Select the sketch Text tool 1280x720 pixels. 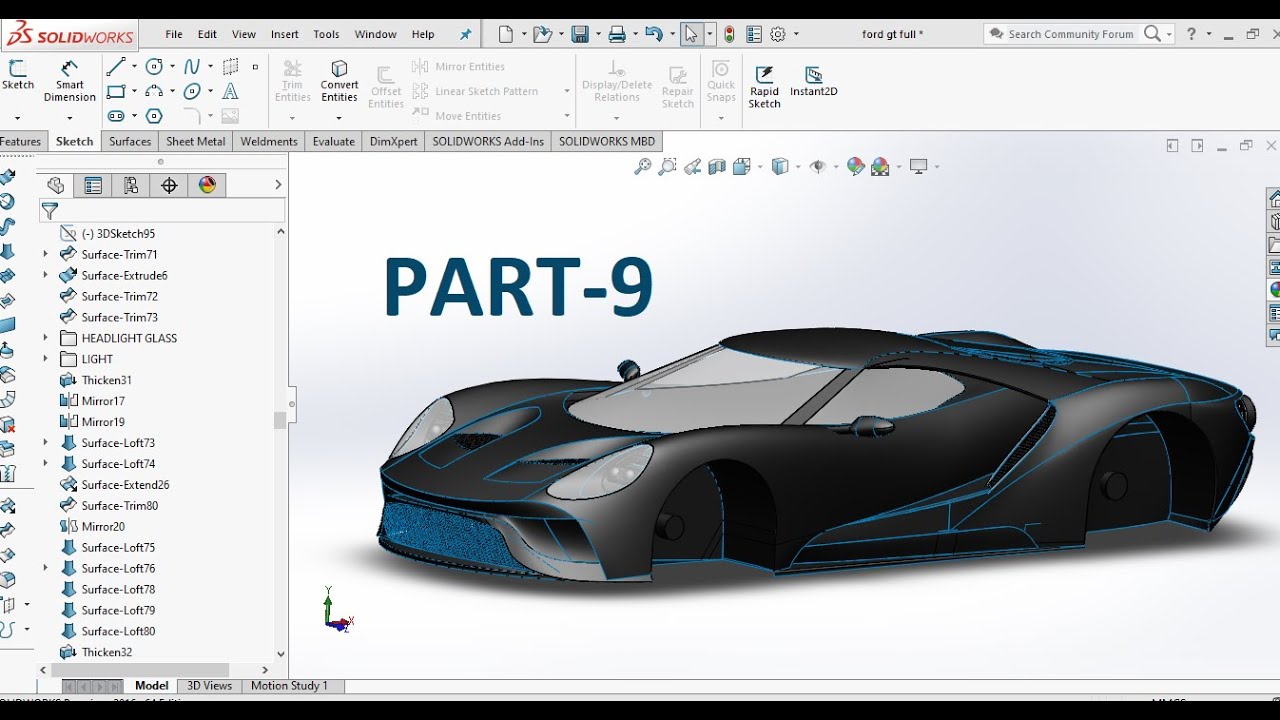[x=230, y=91]
